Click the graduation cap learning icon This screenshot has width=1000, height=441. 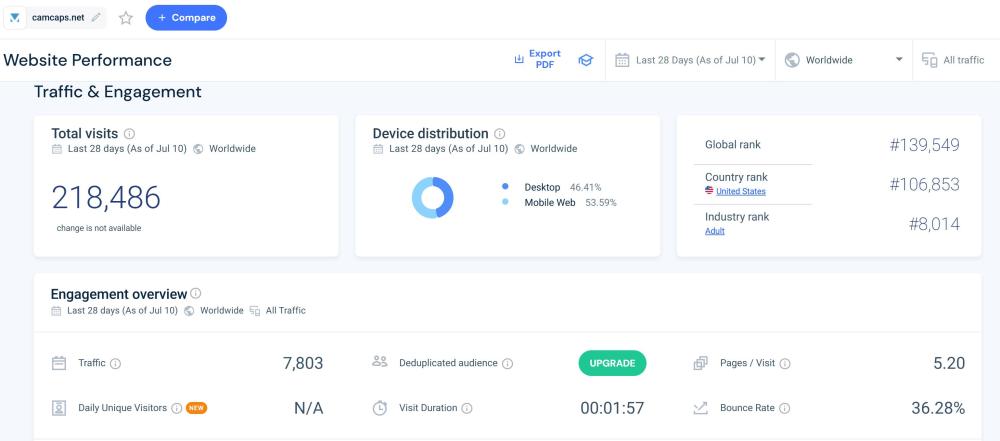pos(586,60)
